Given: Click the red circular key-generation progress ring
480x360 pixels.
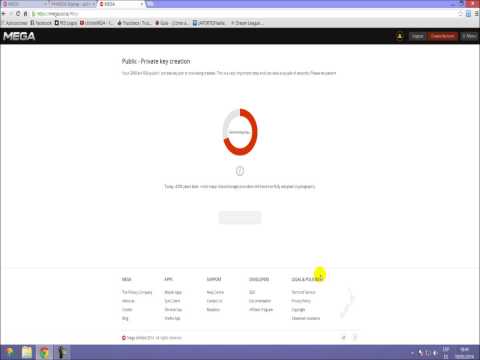Looking at the screenshot, I should click(240, 132).
